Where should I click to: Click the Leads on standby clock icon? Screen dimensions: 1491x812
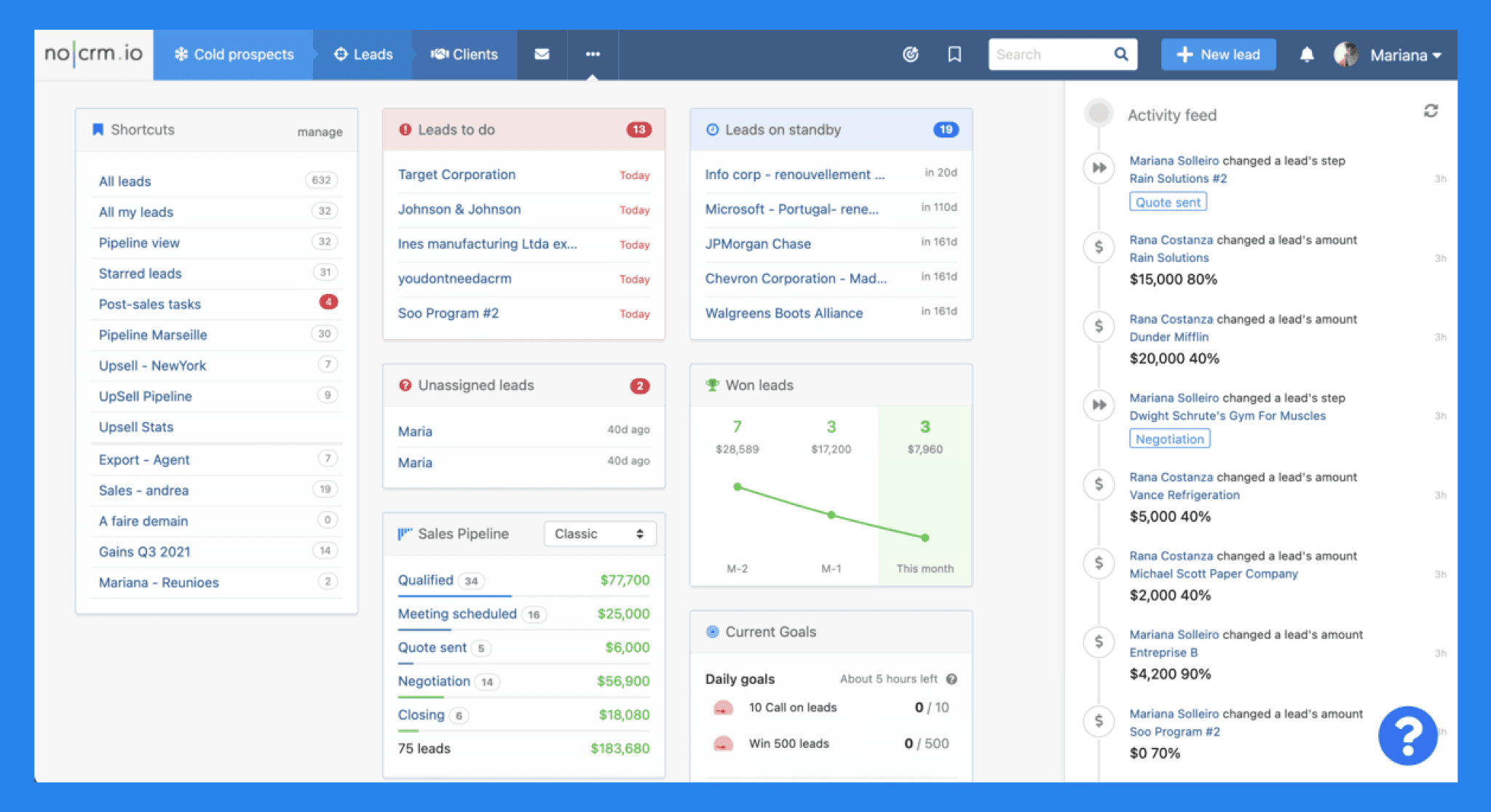[712, 130]
